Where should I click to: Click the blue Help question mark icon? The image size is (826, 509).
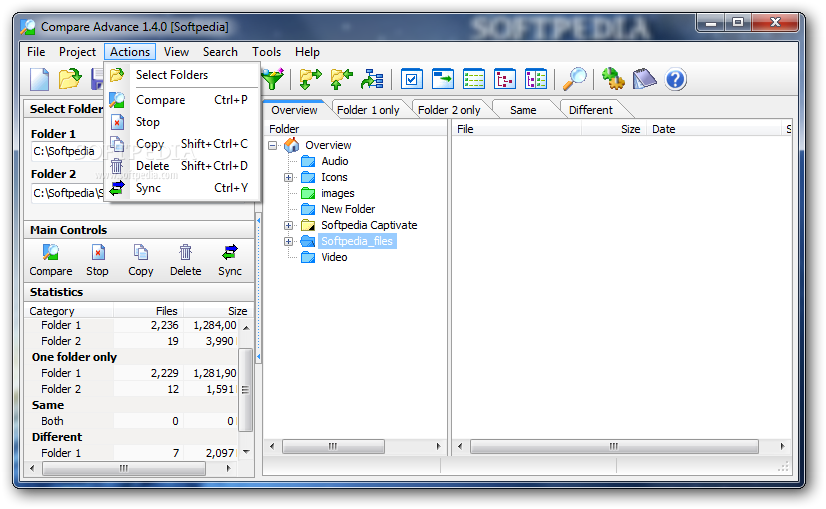(675, 80)
